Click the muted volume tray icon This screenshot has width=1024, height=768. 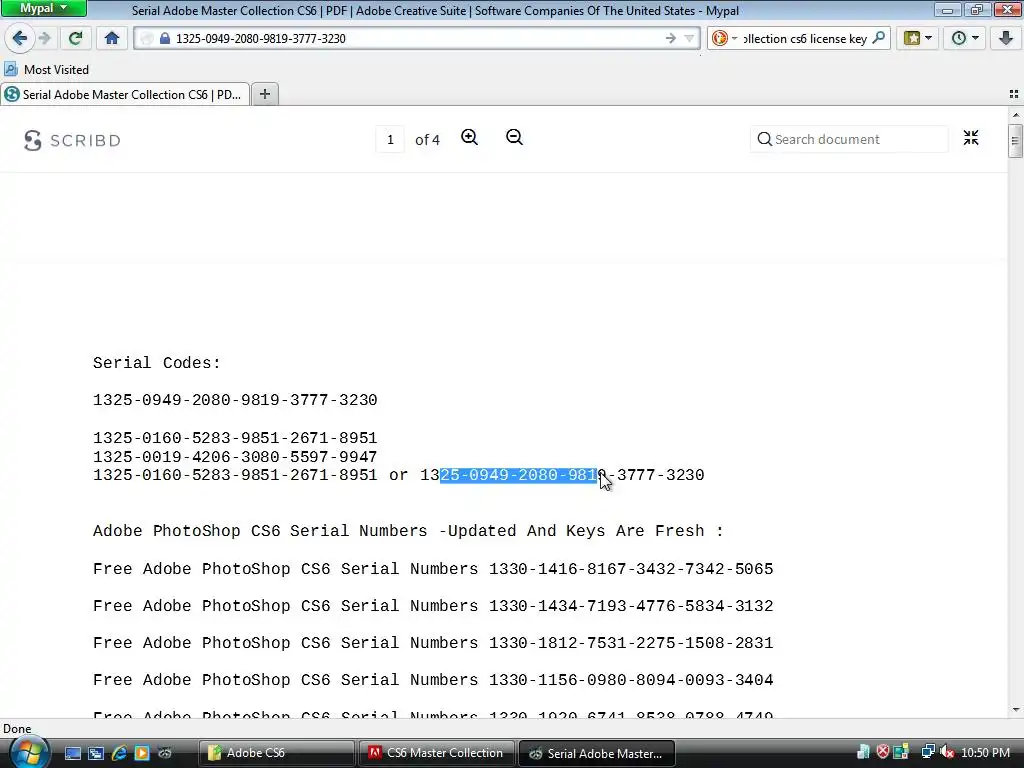coord(947,752)
